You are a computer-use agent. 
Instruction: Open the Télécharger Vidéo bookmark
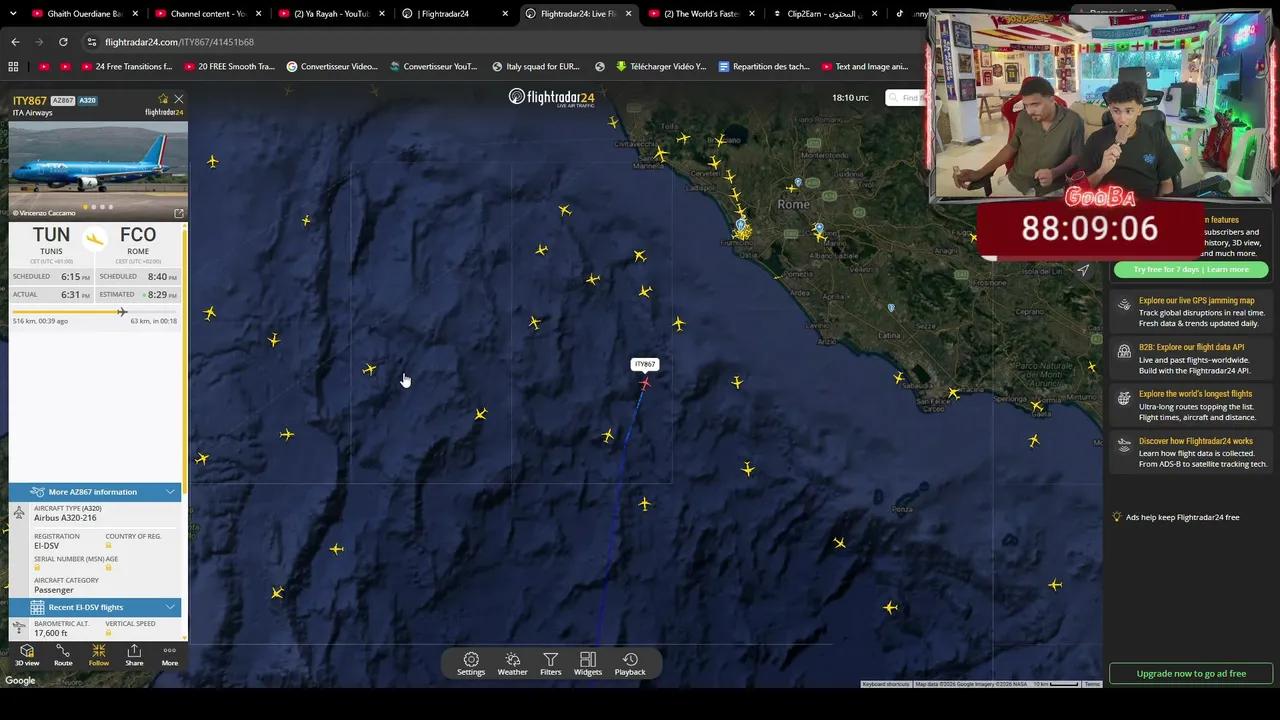point(661,67)
